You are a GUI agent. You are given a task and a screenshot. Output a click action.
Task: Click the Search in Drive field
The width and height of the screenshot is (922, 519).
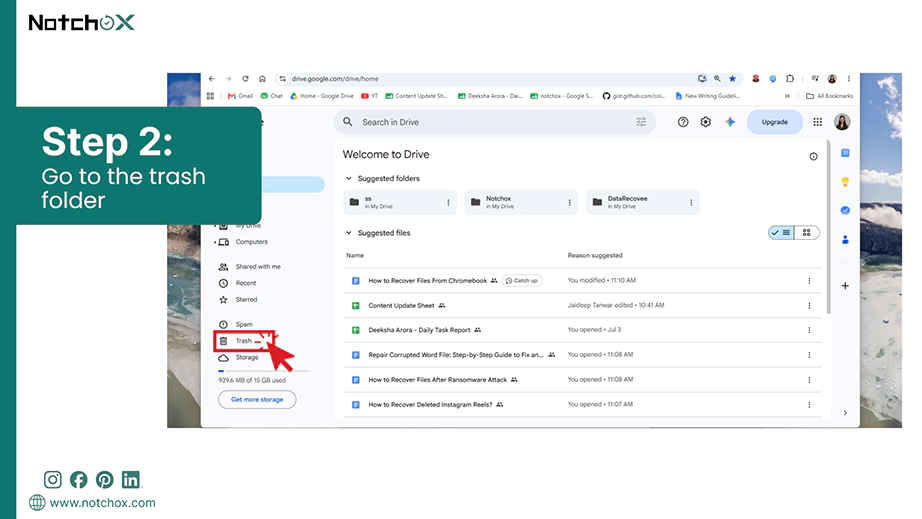coord(495,122)
